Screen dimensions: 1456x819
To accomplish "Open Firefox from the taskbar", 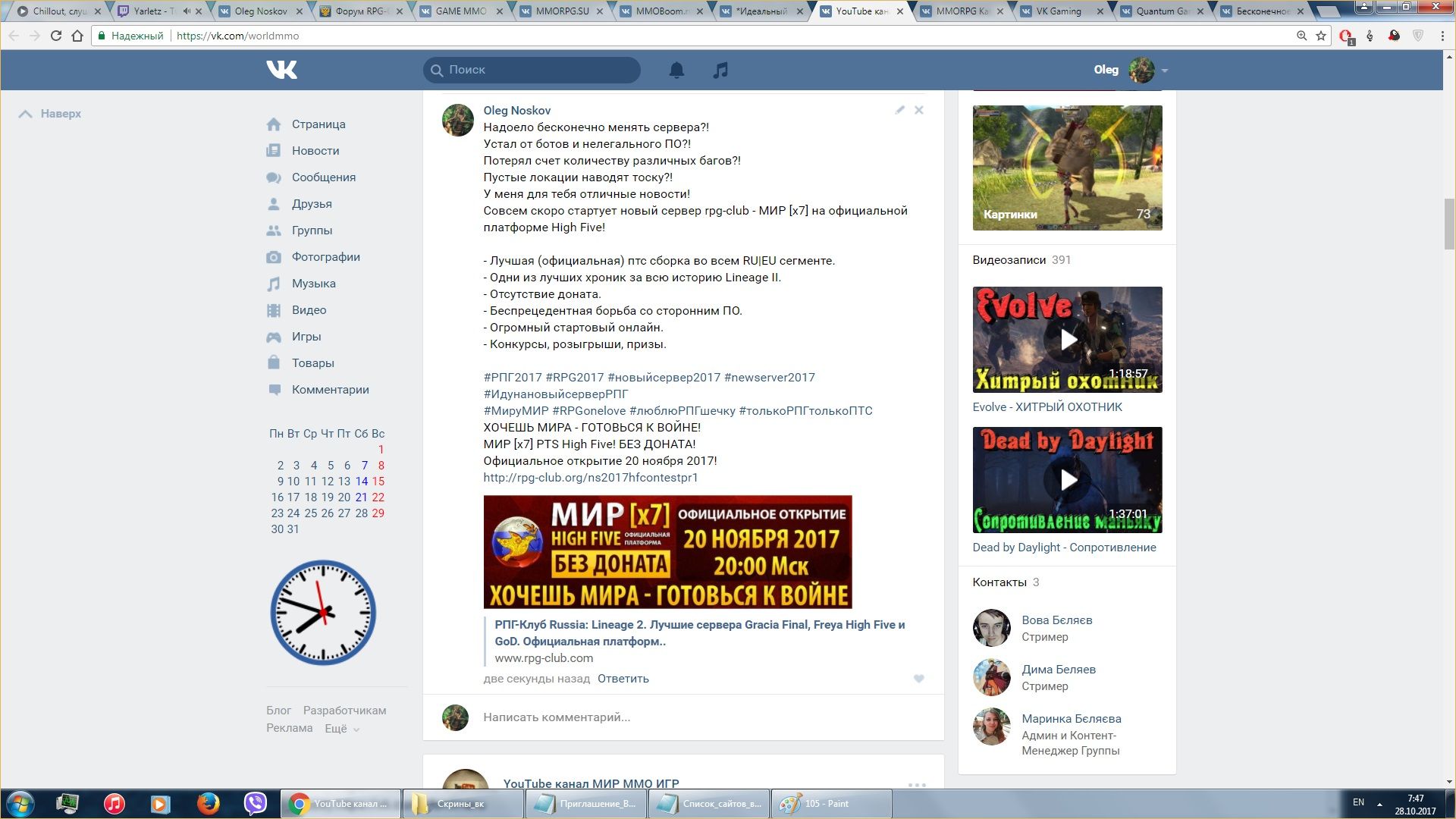I will coord(208,803).
